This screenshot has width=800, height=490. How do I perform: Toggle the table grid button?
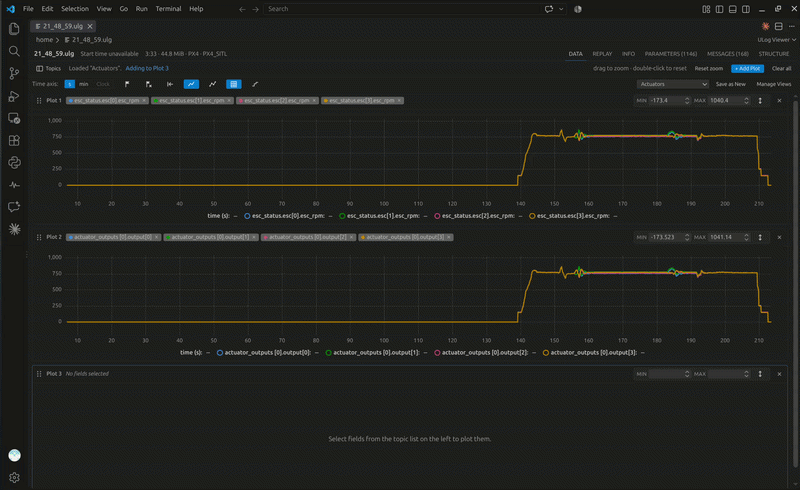click(234, 84)
